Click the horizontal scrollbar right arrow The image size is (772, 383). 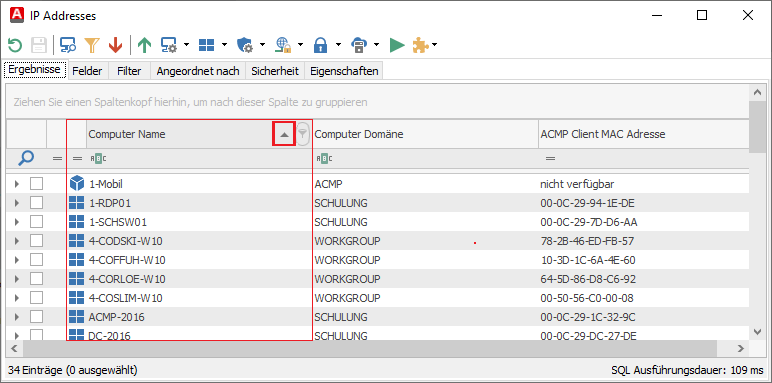740,349
